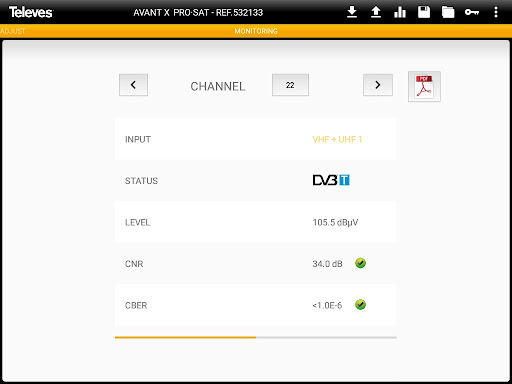Go to next channel with right chevron
The width and height of the screenshot is (512, 384).
tap(378, 85)
